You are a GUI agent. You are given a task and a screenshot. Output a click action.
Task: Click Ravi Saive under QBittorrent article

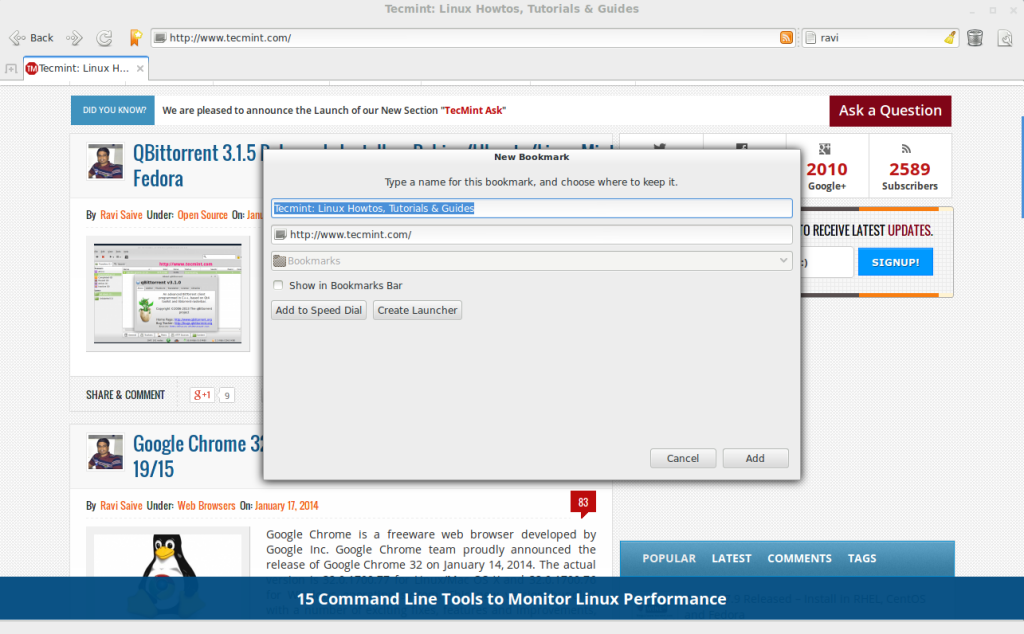coord(121,215)
